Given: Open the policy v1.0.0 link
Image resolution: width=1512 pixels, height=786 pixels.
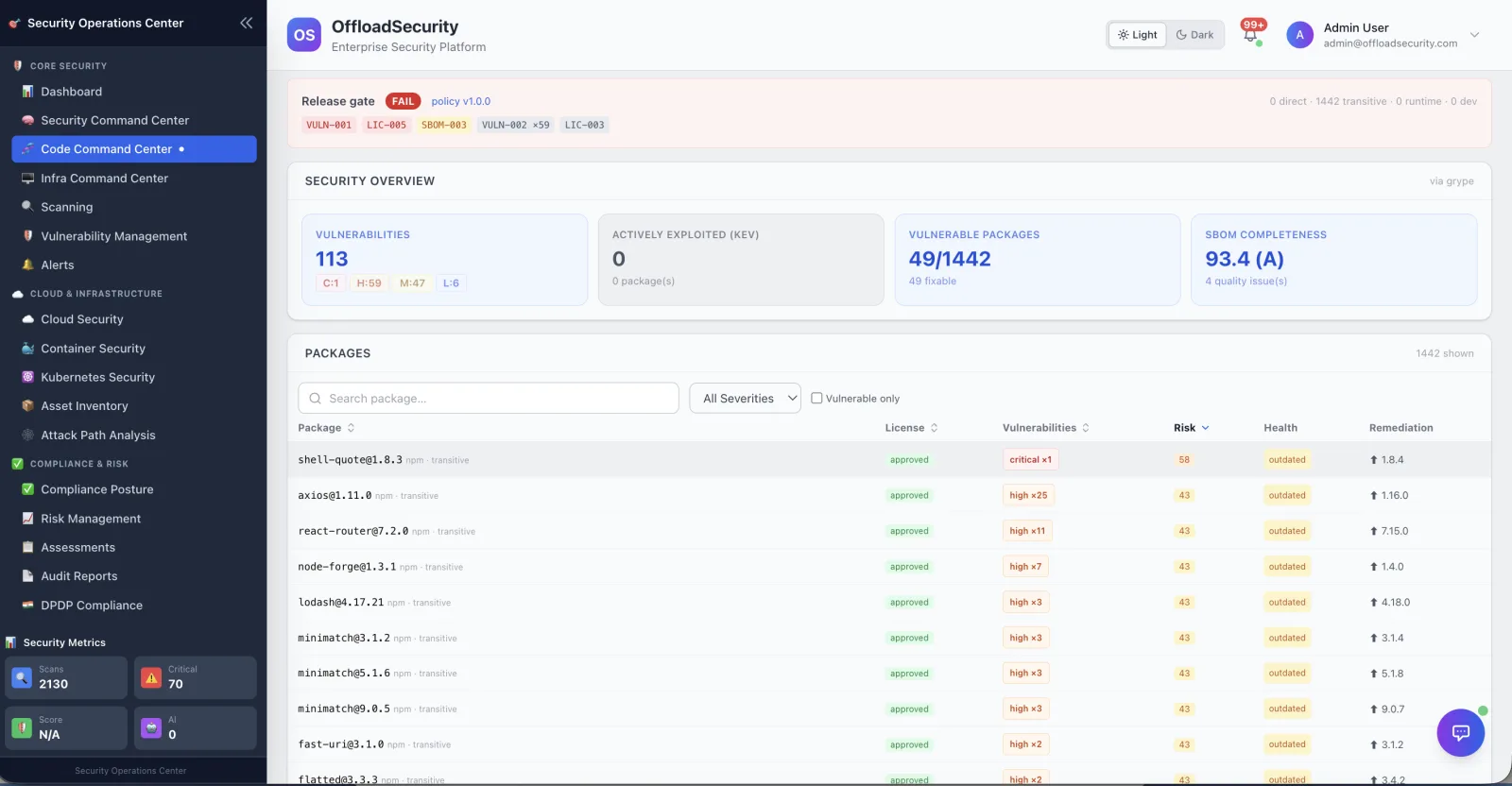Looking at the screenshot, I should [x=461, y=101].
